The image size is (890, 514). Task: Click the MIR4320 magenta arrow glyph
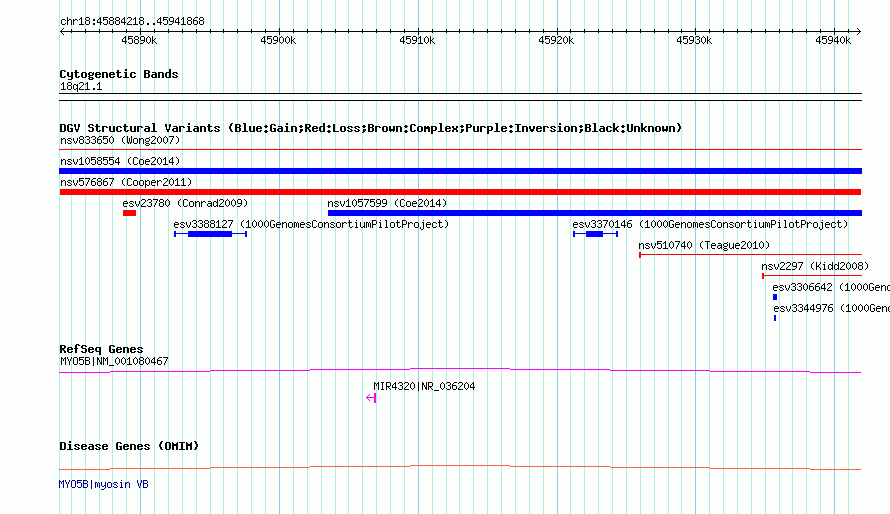[x=371, y=398]
